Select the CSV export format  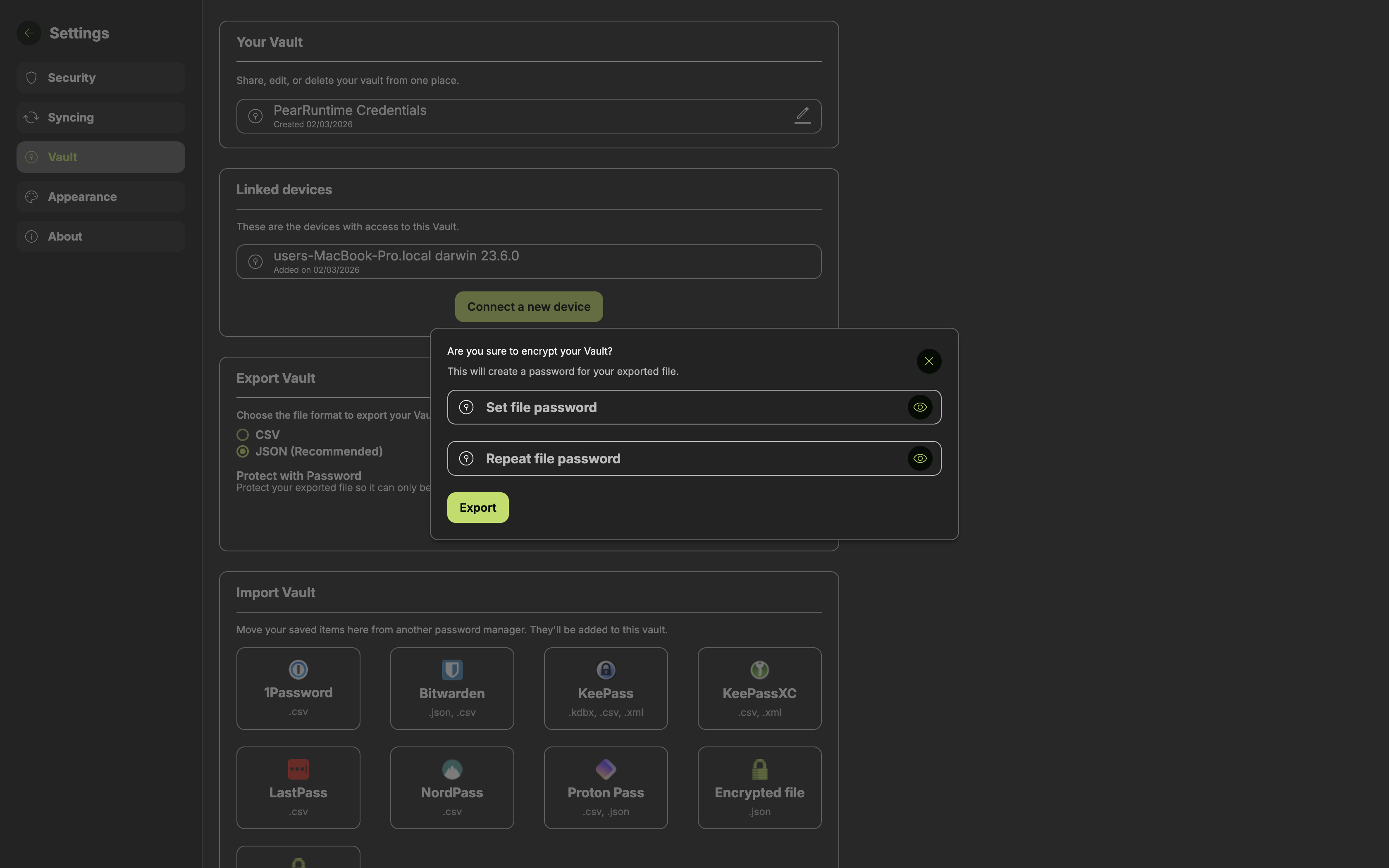pyautogui.click(x=243, y=434)
